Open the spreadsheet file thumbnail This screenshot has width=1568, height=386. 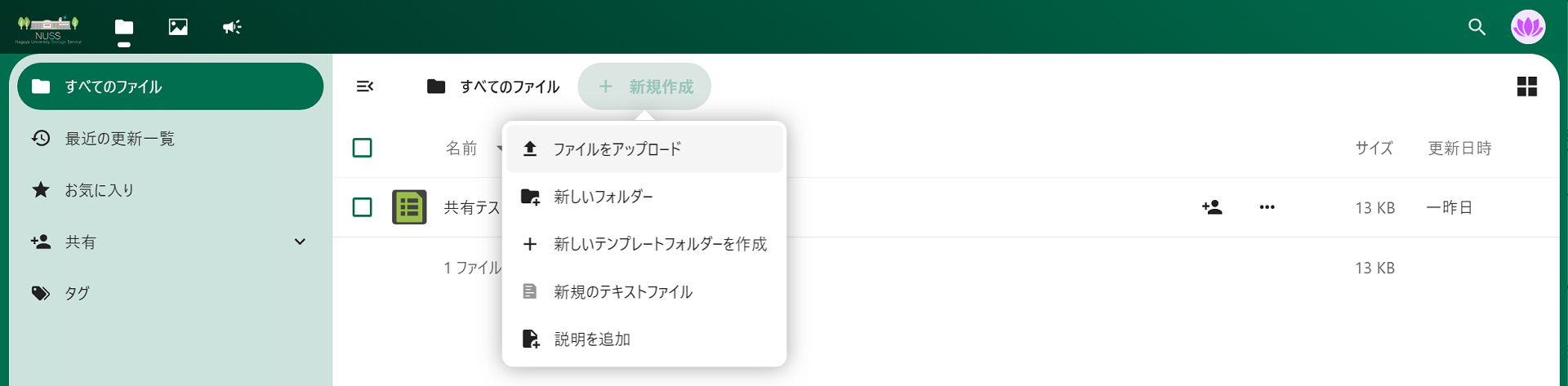pos(409,207)
